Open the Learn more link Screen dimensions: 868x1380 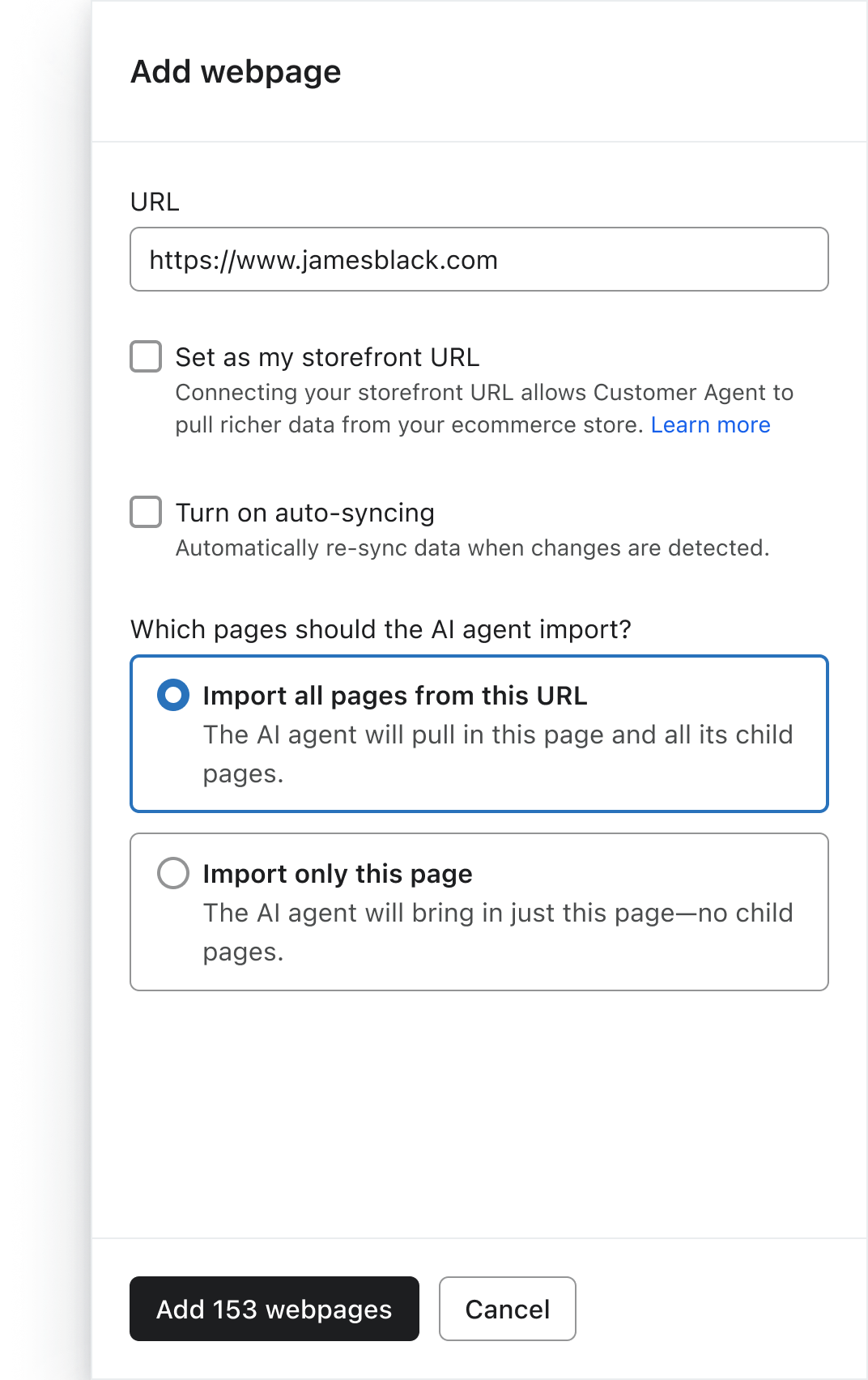710,425
